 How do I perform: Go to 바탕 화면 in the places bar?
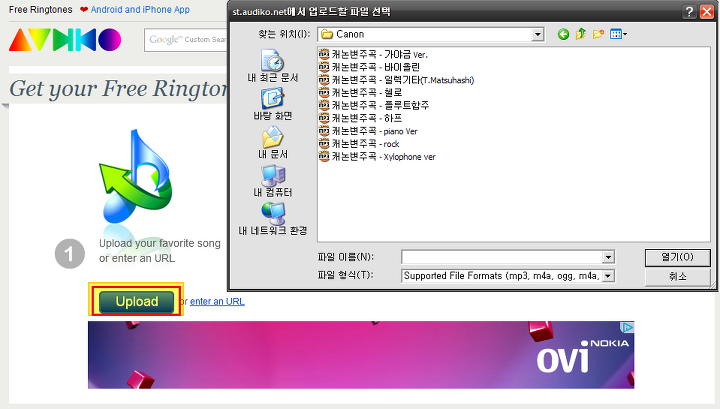pos(273,105)
